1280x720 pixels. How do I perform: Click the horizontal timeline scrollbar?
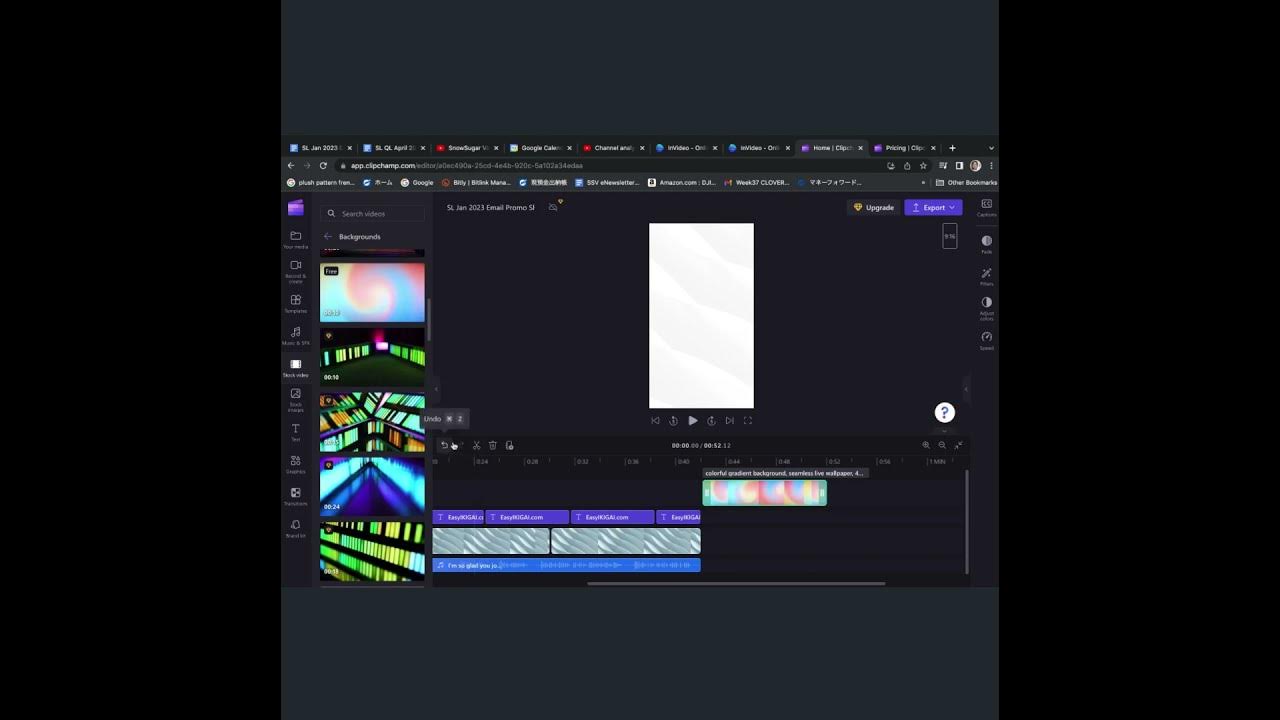(x=736, y=583)
